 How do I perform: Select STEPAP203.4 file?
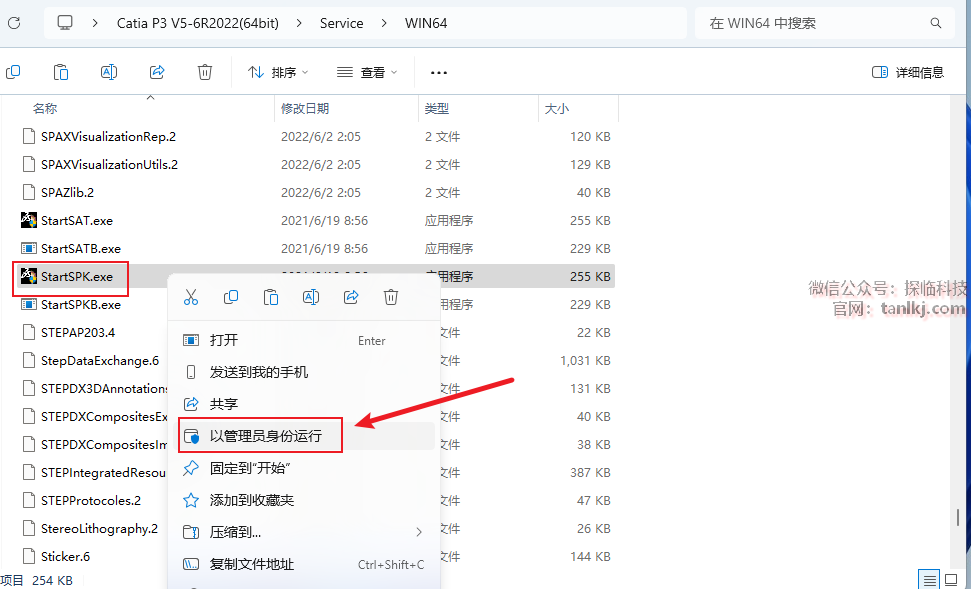coord(78,333)
